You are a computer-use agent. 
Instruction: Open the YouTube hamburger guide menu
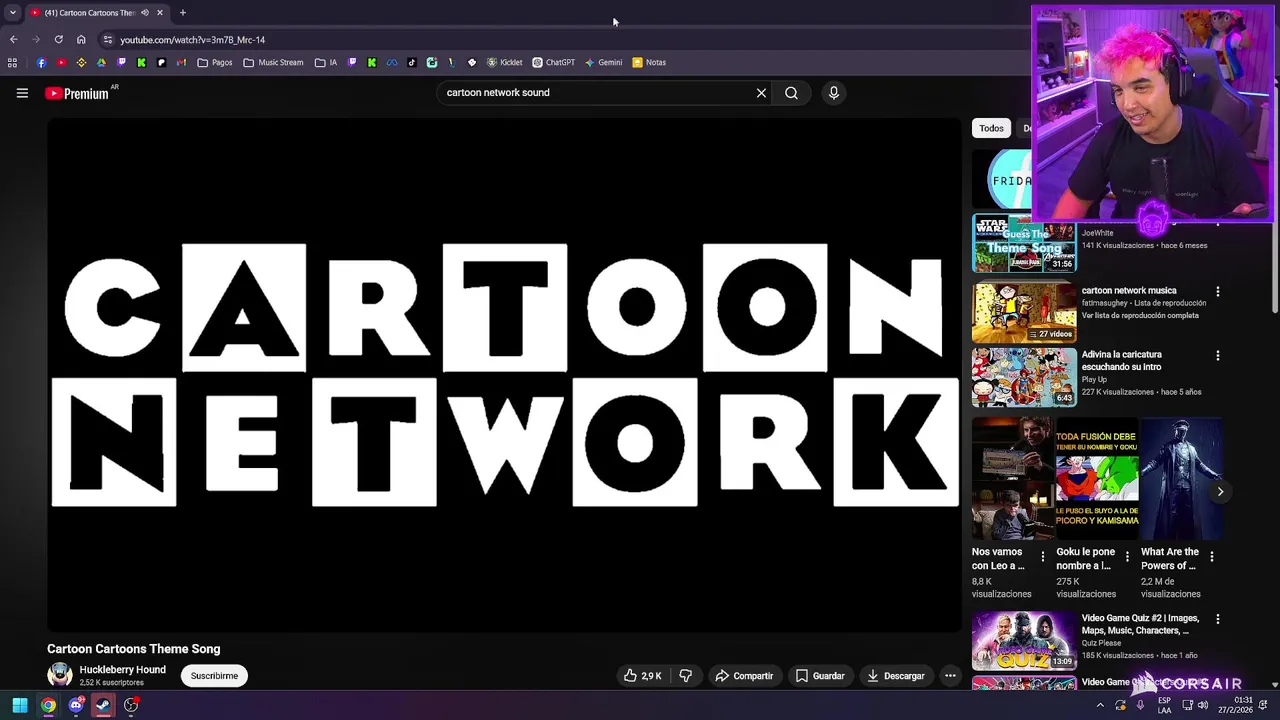click(22, 93)
